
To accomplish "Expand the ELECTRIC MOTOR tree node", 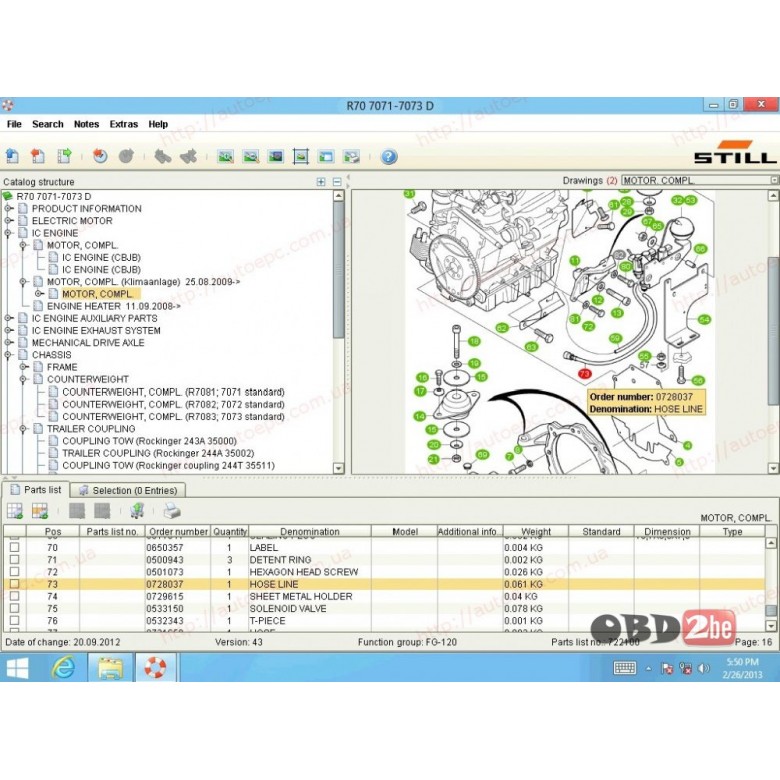I will pyautogui.click(x=8, y=220).
